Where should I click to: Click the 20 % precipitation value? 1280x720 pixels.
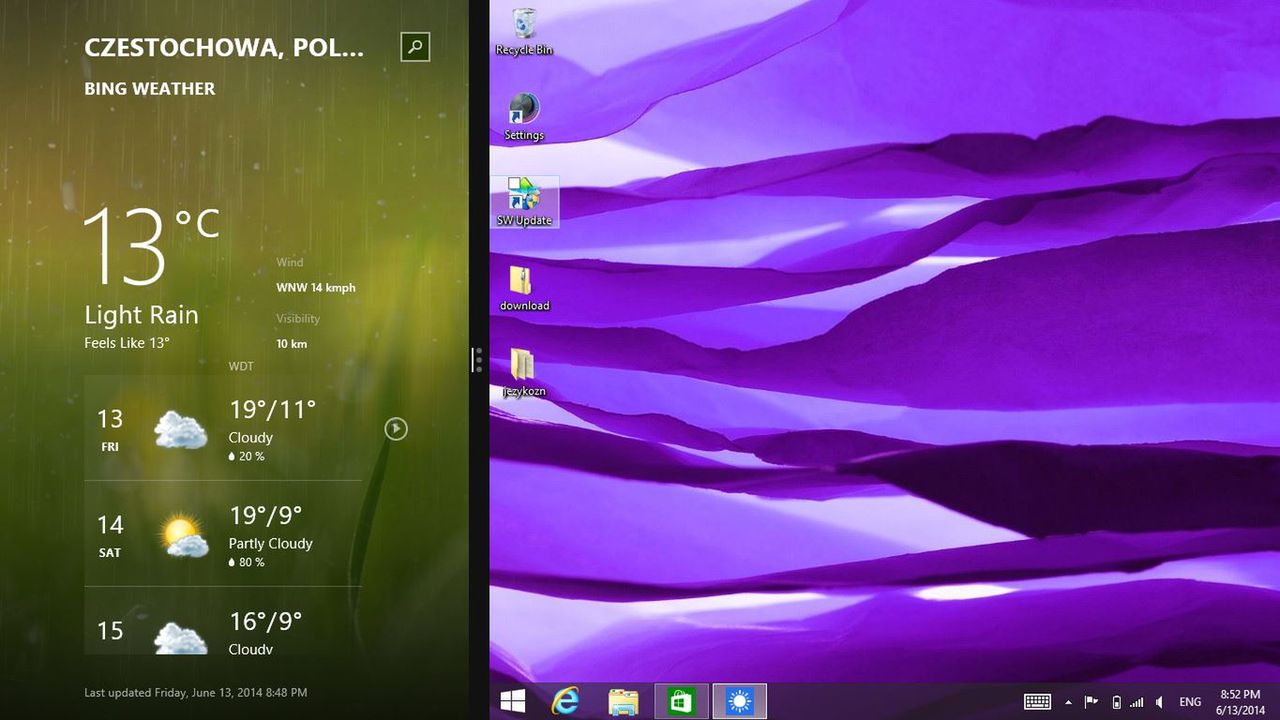tap(247, 456)
